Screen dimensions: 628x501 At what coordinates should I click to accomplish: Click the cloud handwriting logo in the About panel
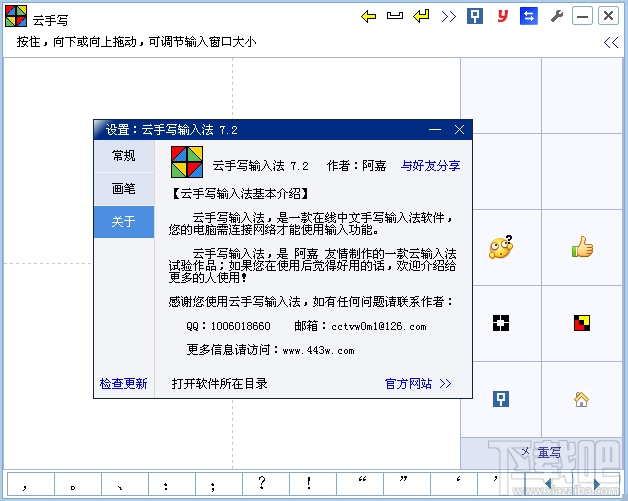point(187,162)
